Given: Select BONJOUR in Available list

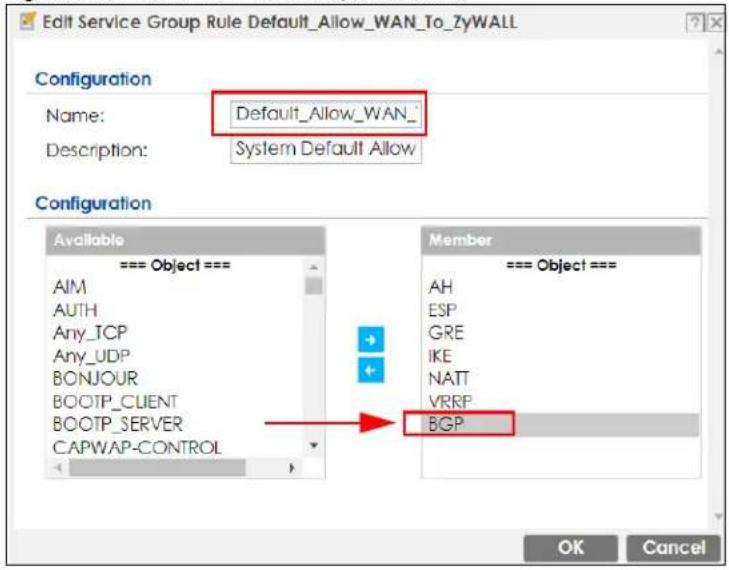Looking at the screenshot, I should point(95,378).
